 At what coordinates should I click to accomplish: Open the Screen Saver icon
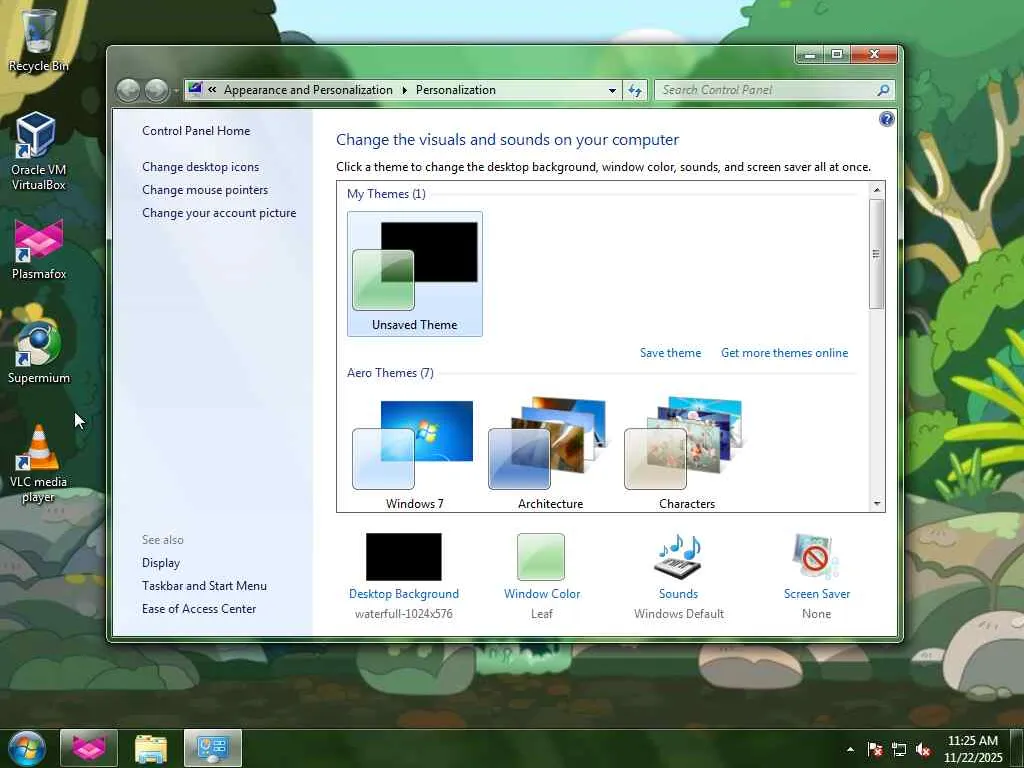[816, 556]
